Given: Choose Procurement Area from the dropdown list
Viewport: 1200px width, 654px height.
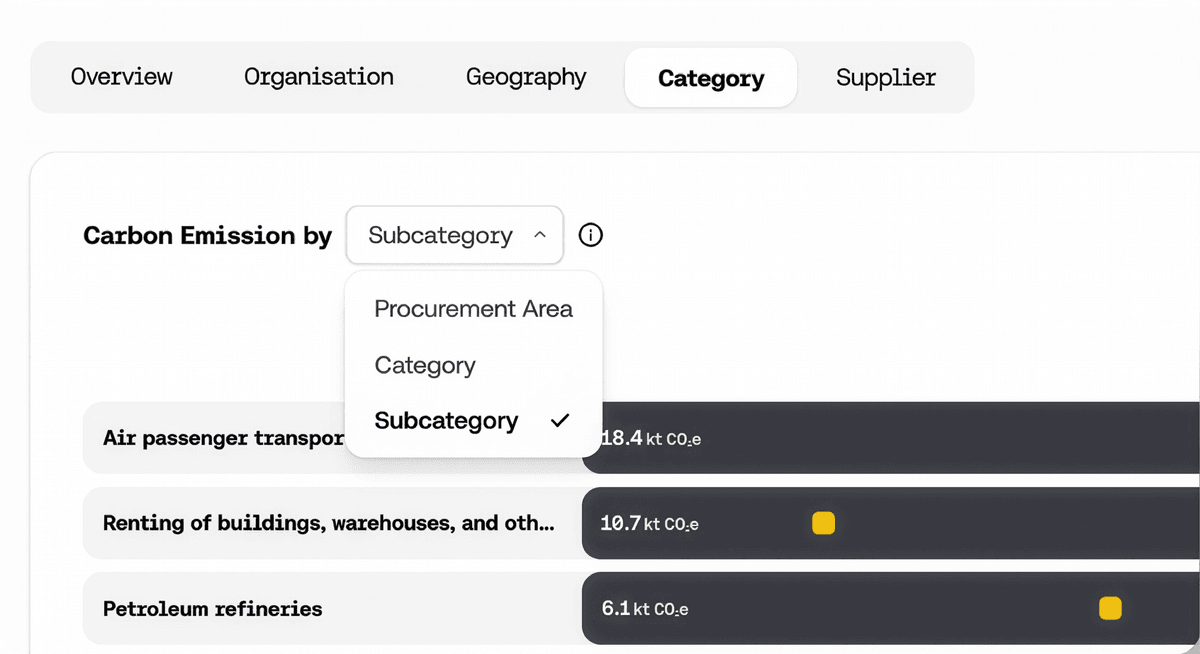Looking at the screenshot, I should 474,309.
